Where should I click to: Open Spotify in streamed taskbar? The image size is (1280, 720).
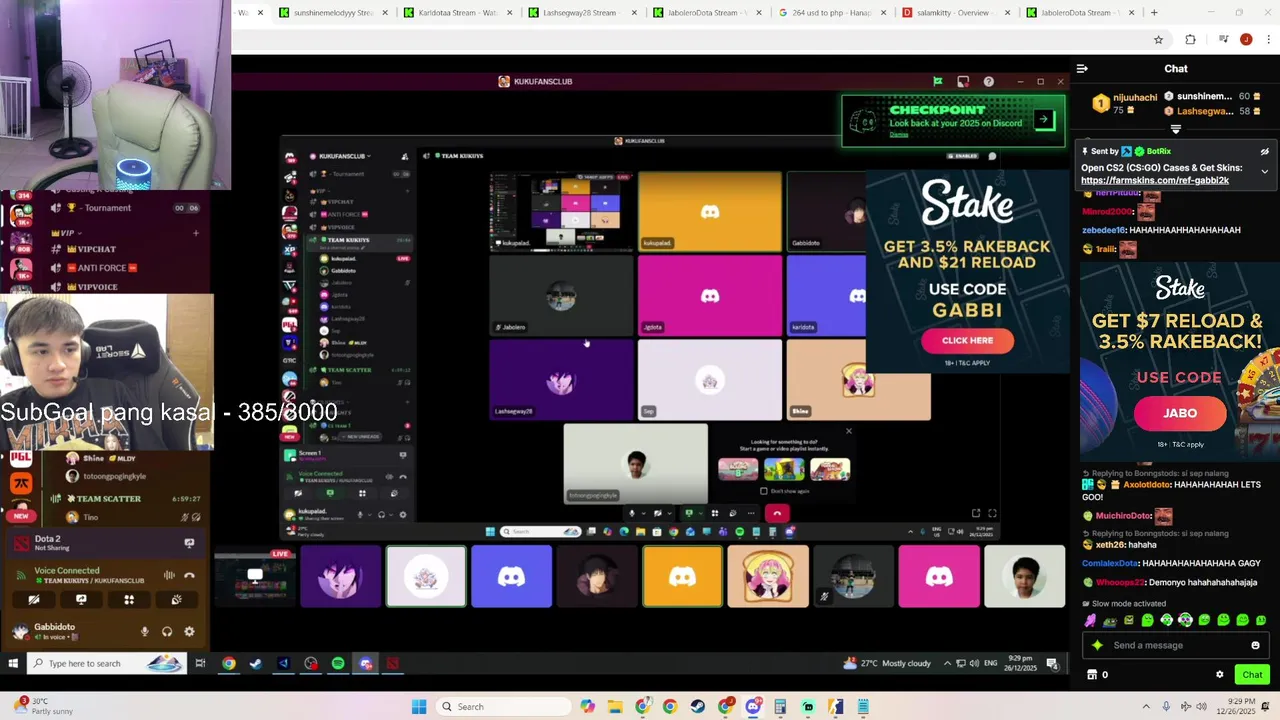338,663
